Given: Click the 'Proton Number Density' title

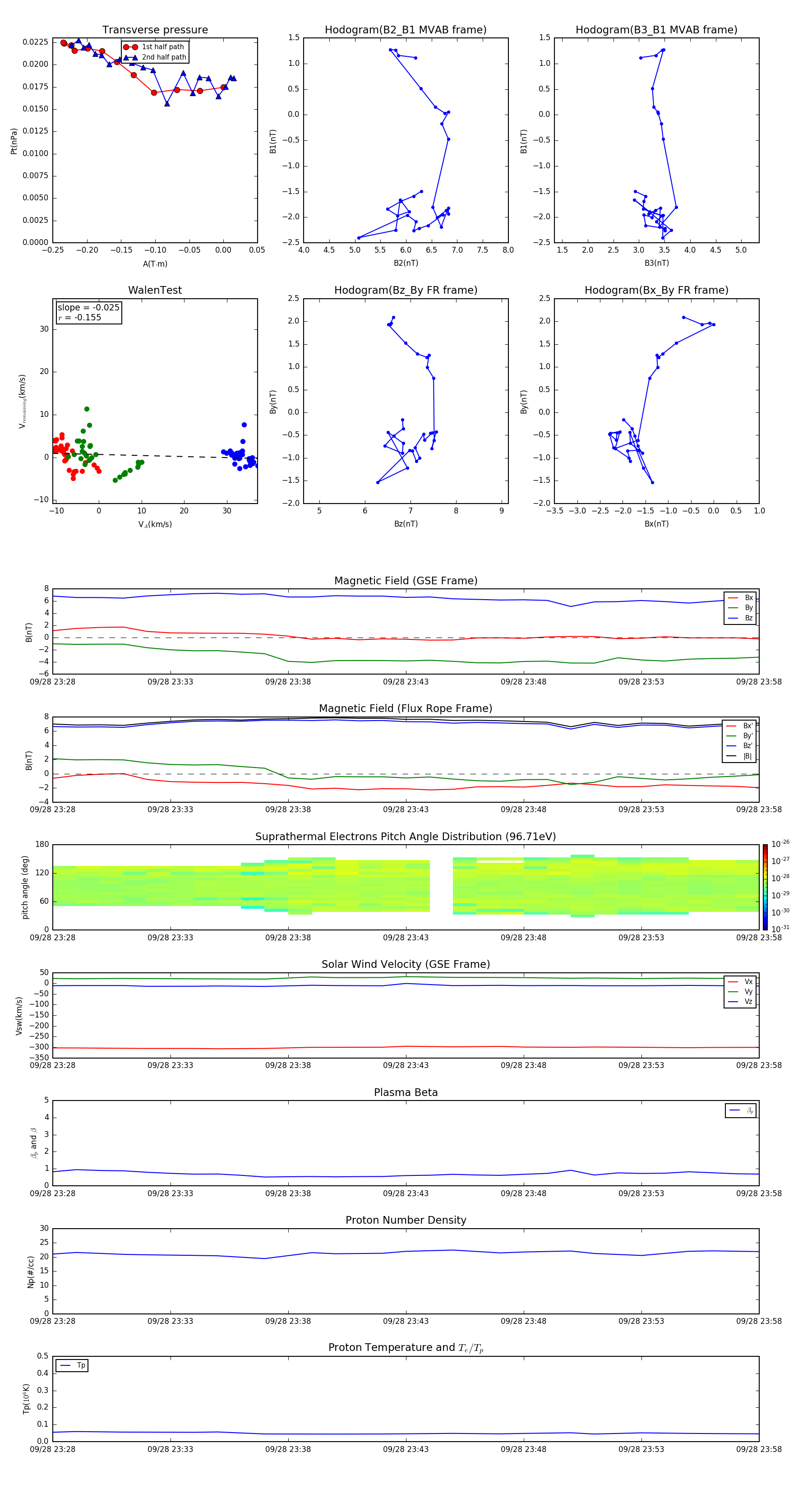Looking at the screenshot, I should [406, 1221].
